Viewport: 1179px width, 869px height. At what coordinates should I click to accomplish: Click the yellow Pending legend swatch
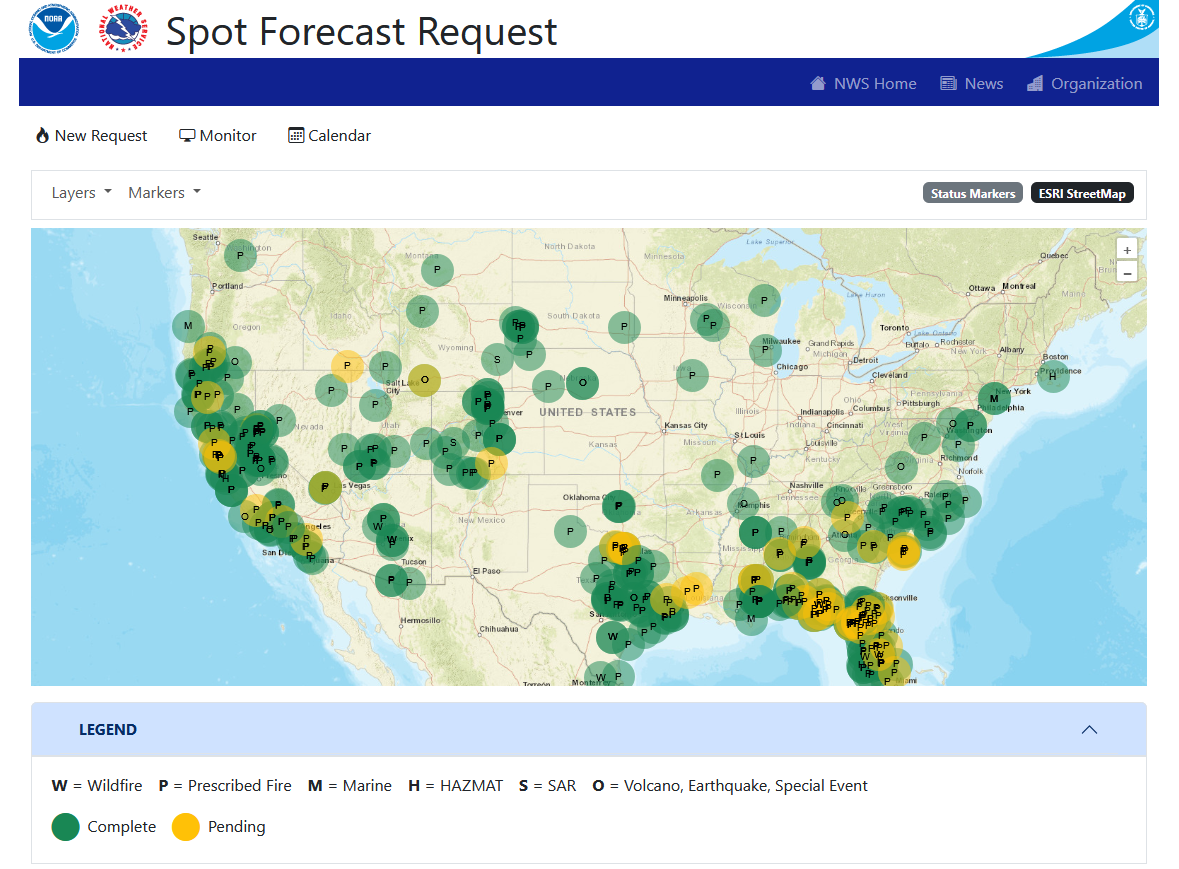coord(186,827)
